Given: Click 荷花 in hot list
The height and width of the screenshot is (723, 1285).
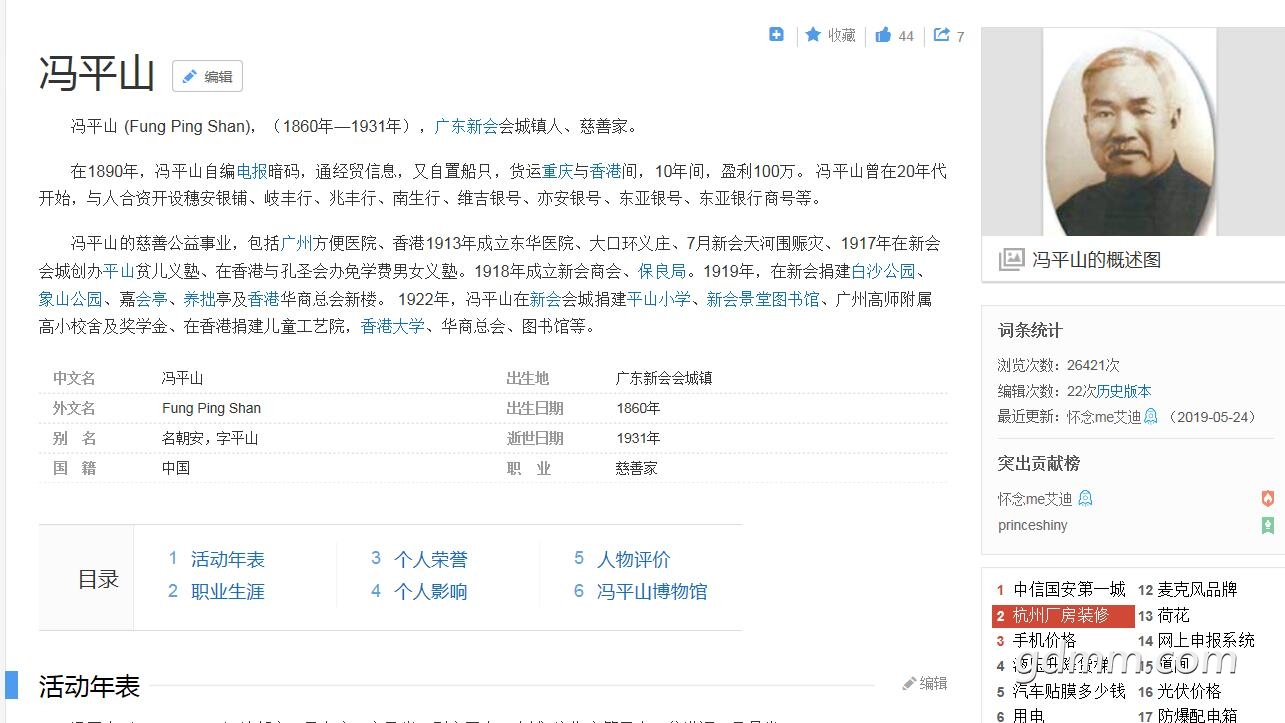Looking at the screenshot, I should 1174,615.
